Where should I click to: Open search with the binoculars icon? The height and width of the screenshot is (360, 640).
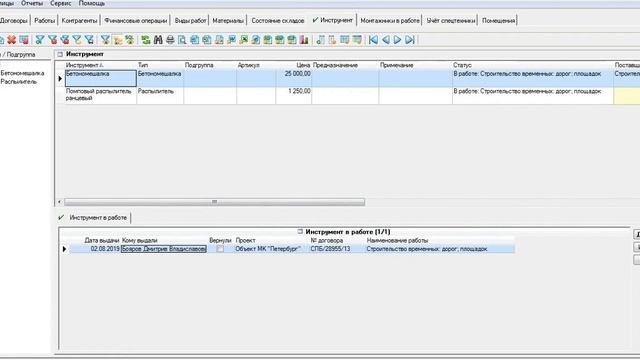pyautogui.click(x=158, y=40)
